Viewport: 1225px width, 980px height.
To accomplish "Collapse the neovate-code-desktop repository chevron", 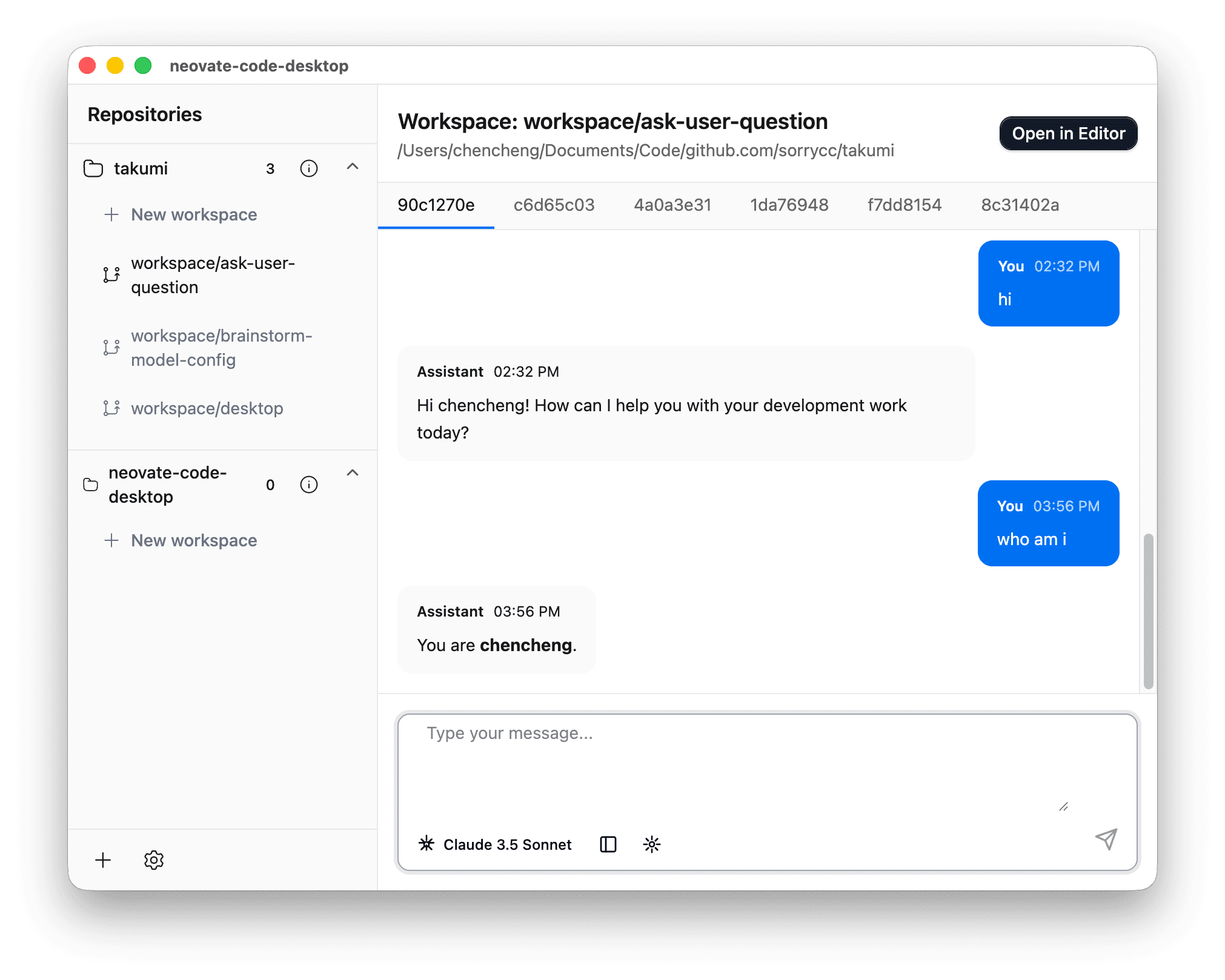I will (353, 473).
